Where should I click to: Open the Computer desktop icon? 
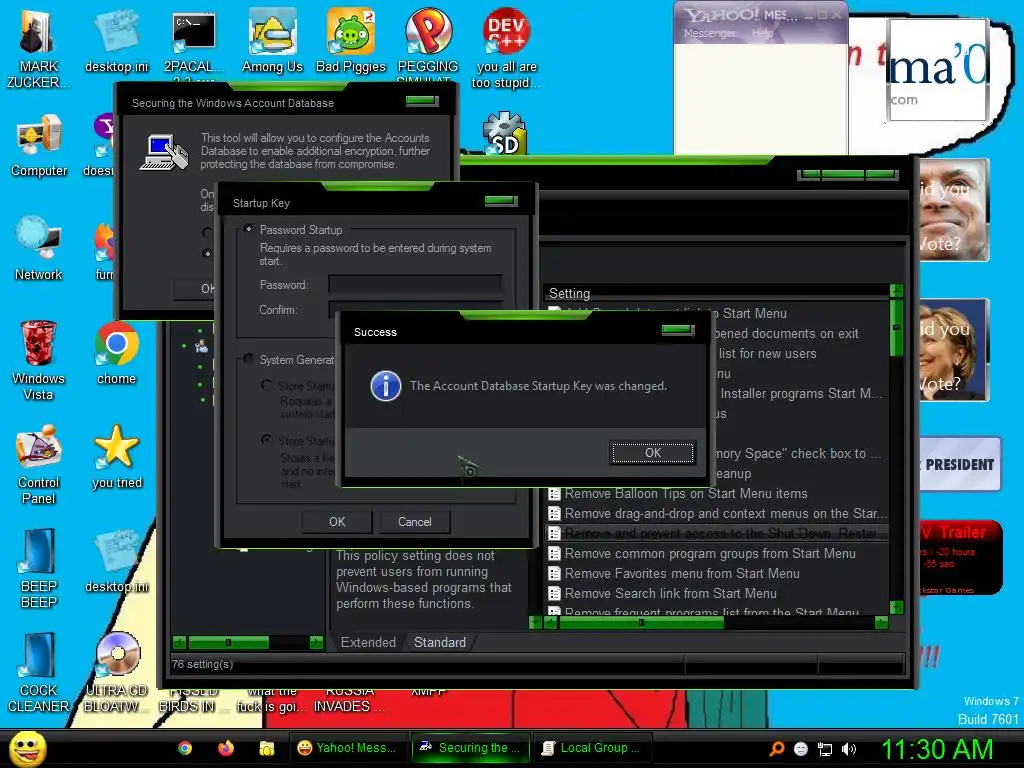point(39,146)
